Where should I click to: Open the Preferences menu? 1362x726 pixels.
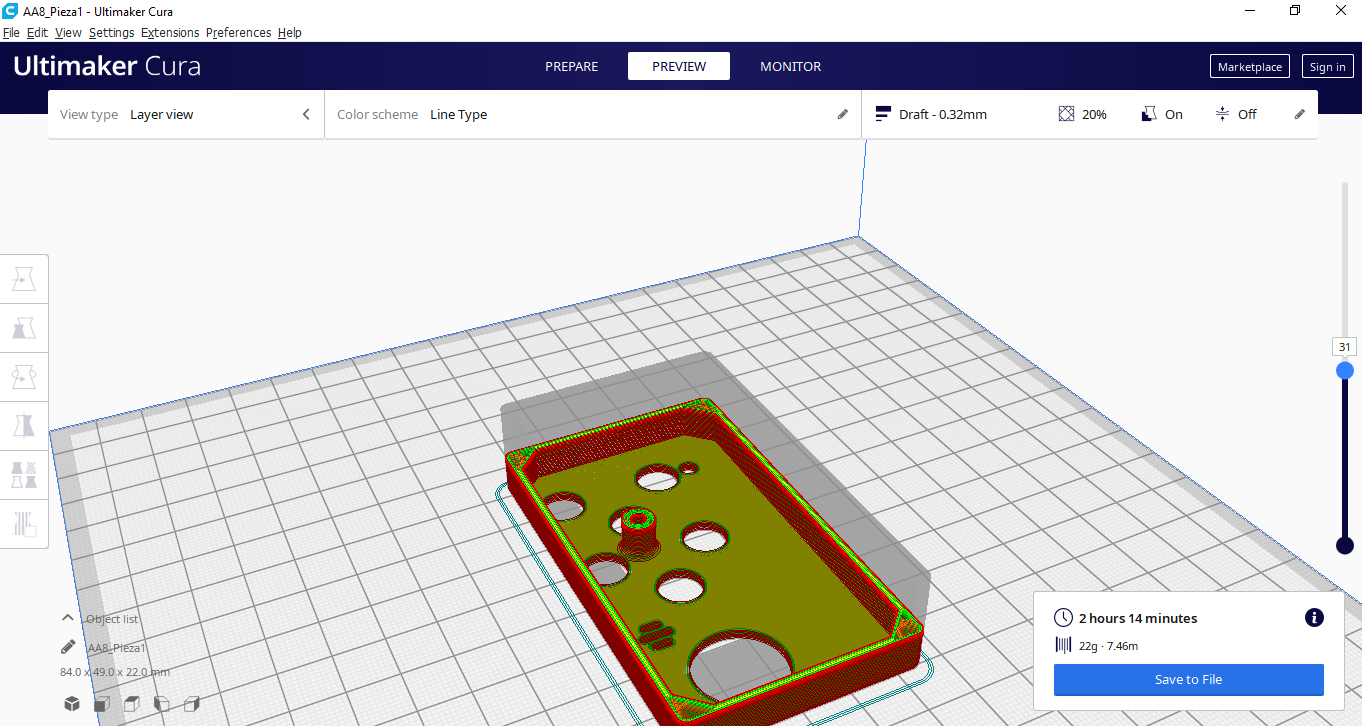click(x=238, y=33)
